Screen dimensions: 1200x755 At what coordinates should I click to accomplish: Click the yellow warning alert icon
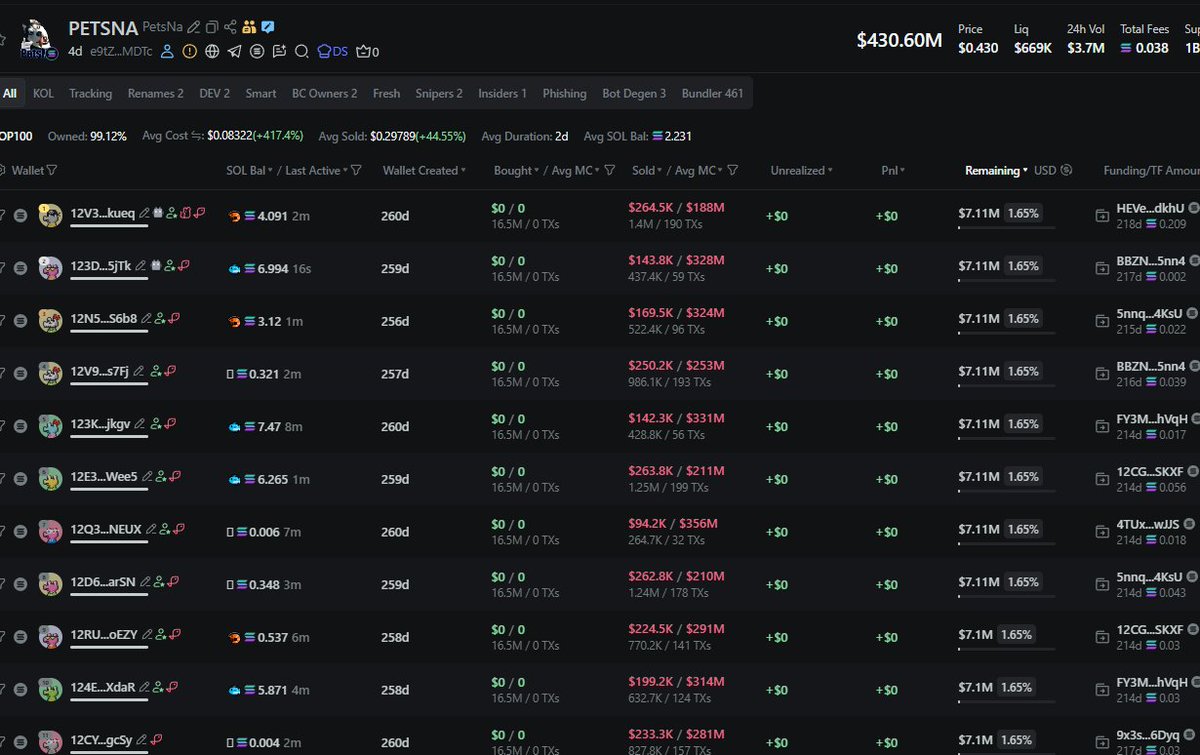click(190, 51)
